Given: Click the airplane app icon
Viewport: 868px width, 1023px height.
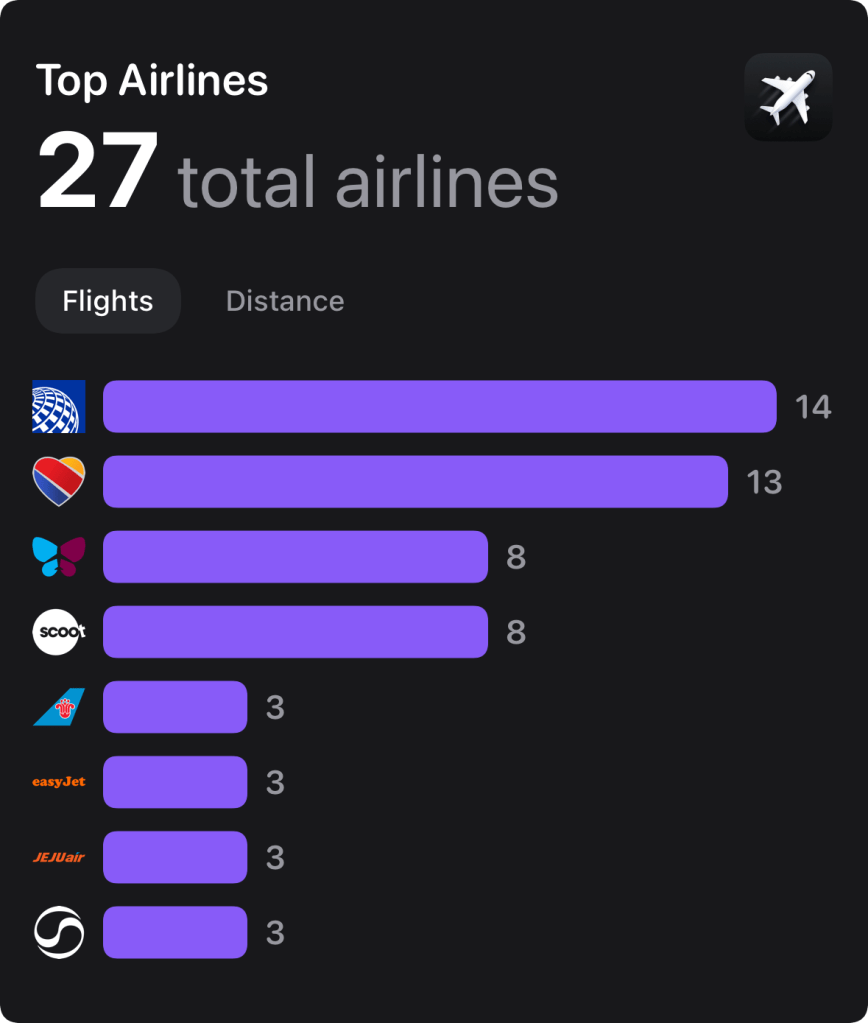Looking at the screenshot, I should (788, 97).
